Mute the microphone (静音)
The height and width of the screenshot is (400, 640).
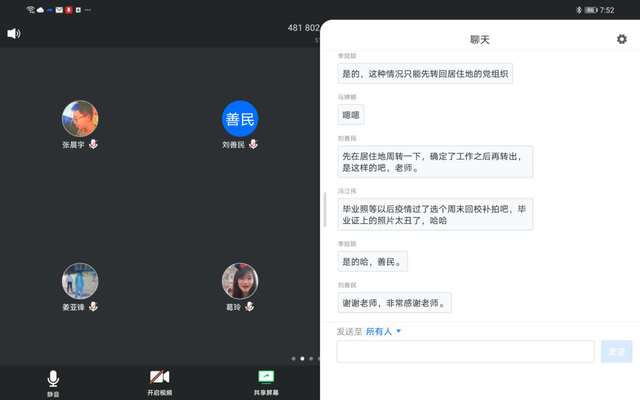53,381
